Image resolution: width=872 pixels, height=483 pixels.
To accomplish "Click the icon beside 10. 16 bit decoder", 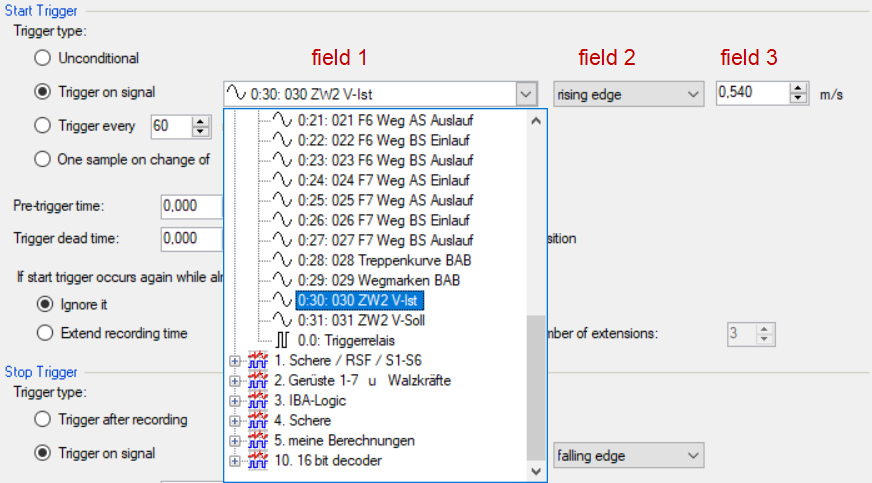I will 259,461.
